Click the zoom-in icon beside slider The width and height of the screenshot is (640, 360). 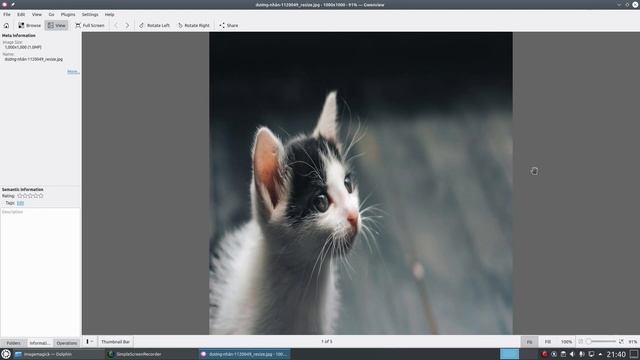(621, 342)
